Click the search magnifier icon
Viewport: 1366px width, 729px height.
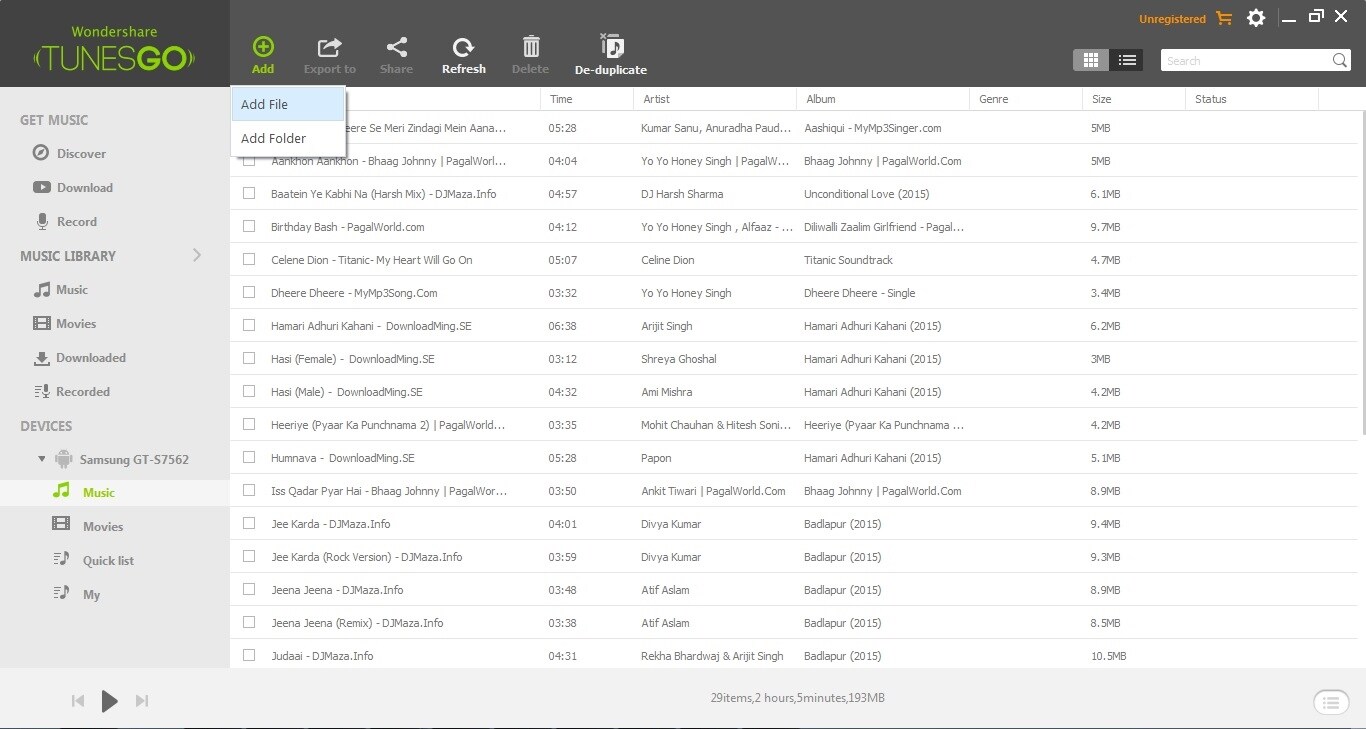(1340, 61)
